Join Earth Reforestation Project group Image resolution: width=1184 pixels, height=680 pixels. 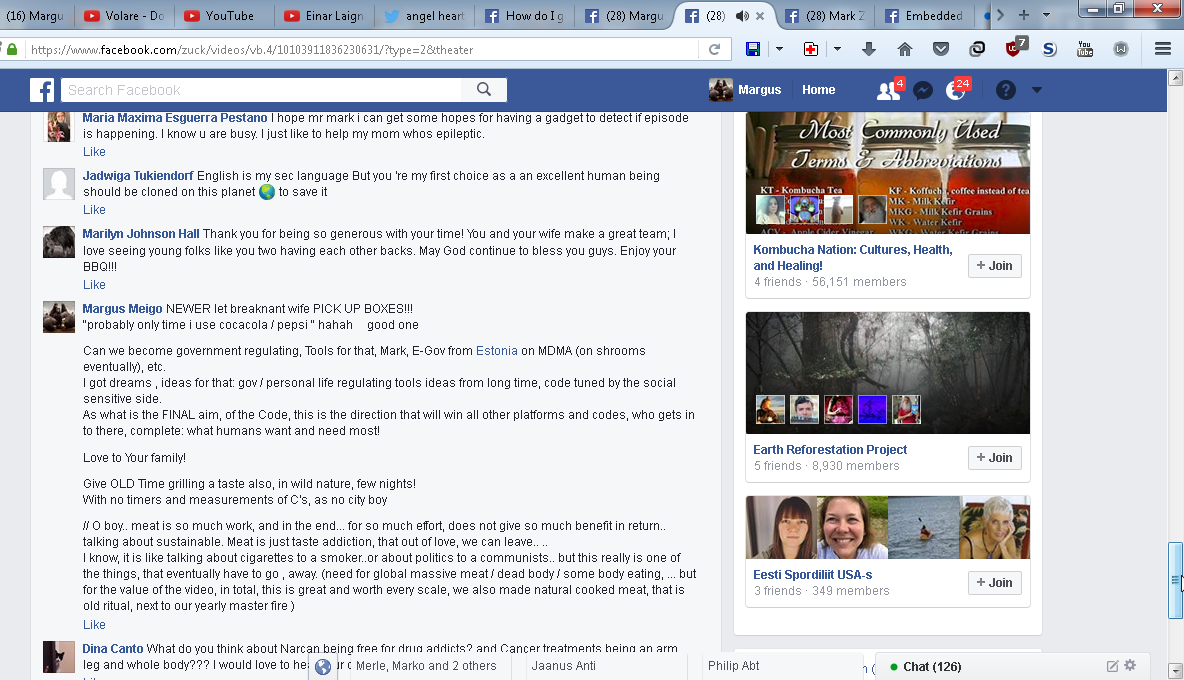(994, 457)
